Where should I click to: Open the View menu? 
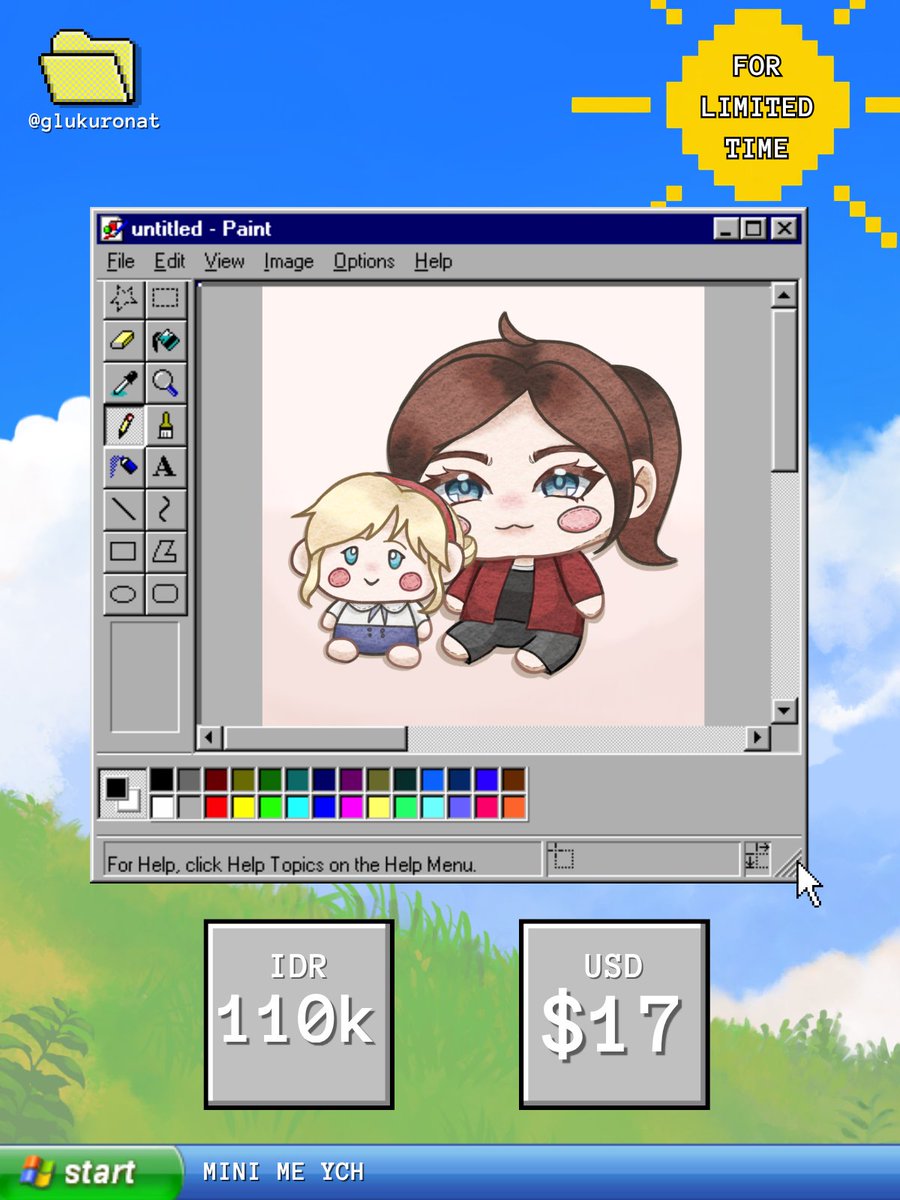(x=224, y=262)
